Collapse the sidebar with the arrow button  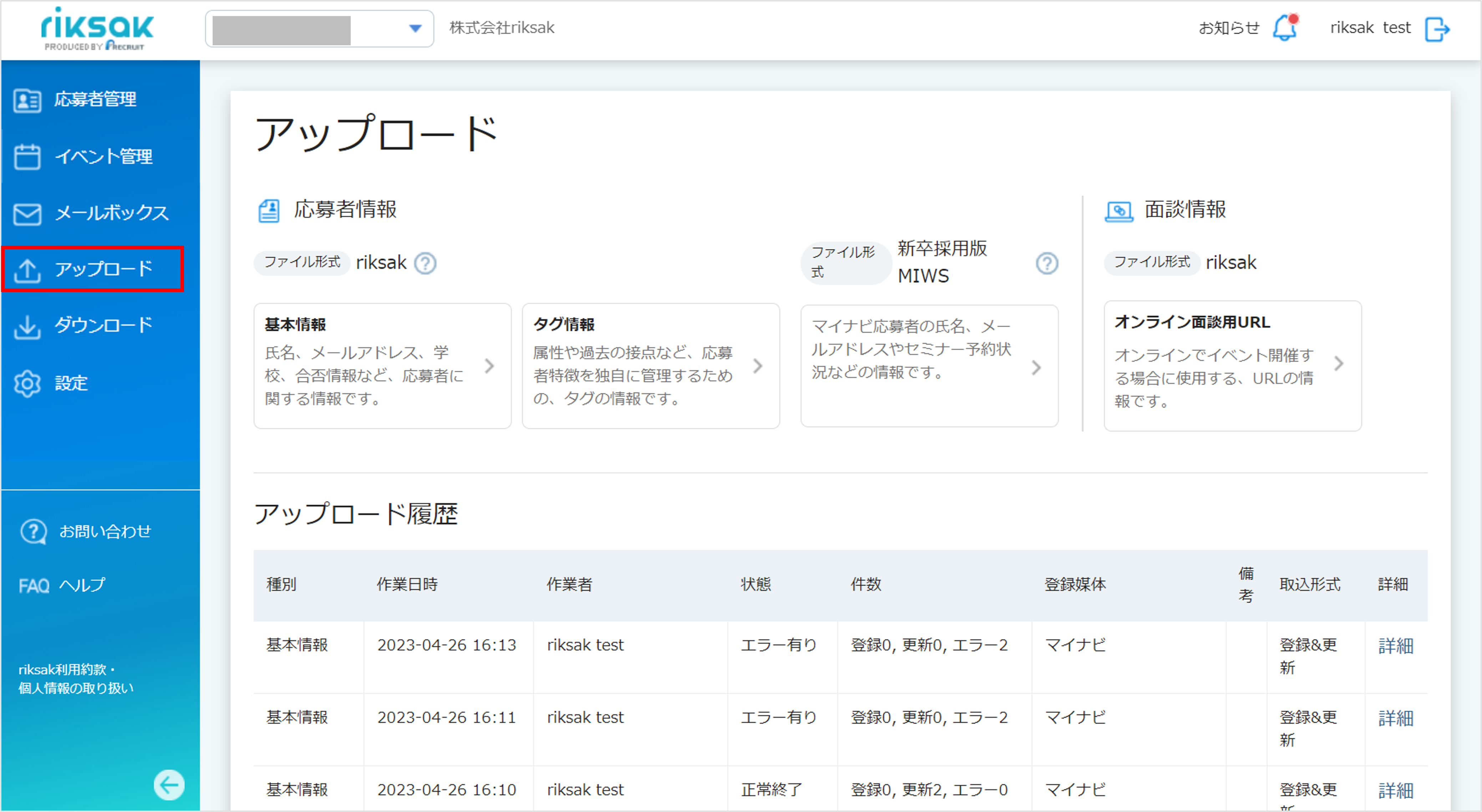point(168,785)
